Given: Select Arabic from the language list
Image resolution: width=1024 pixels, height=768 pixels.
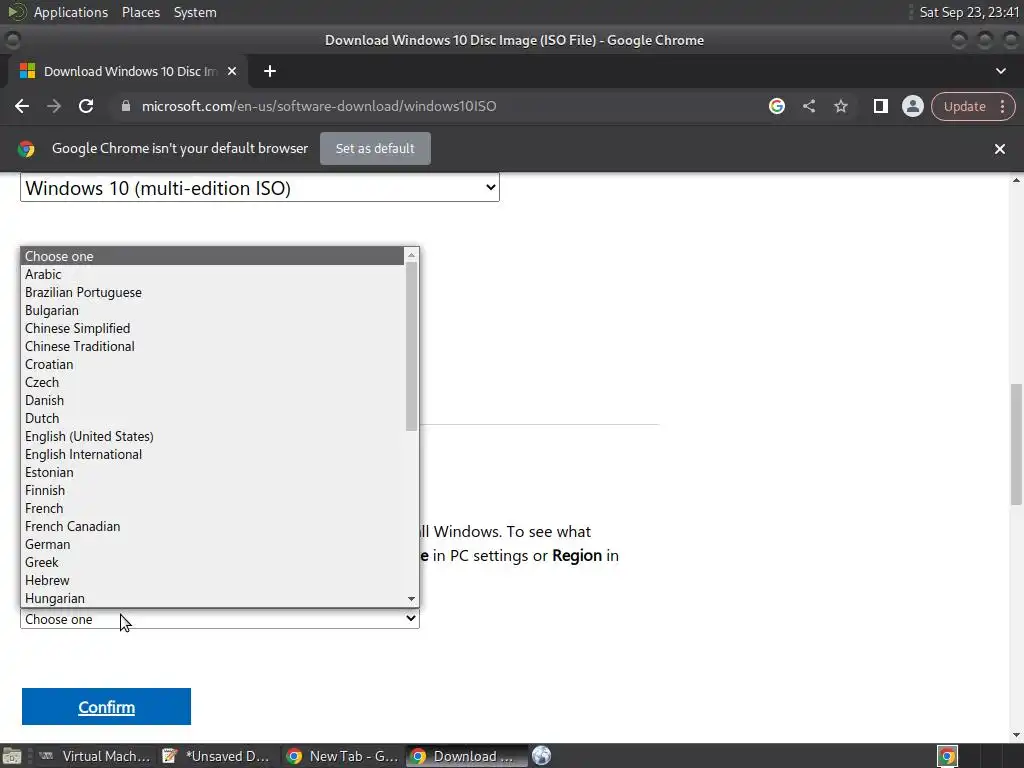Looking at the screenshot, I should point(213,274).
